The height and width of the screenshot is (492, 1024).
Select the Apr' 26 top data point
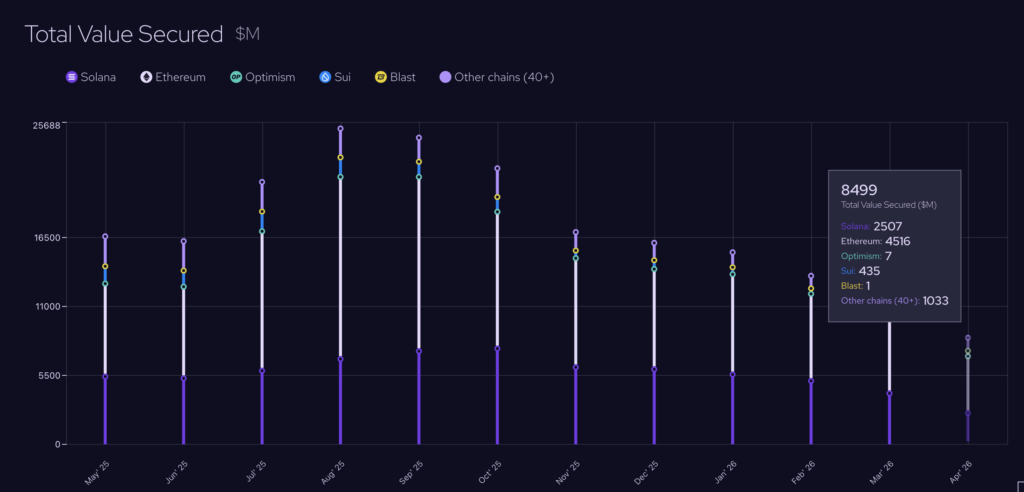pyautogui.click(x=968, y=338)
